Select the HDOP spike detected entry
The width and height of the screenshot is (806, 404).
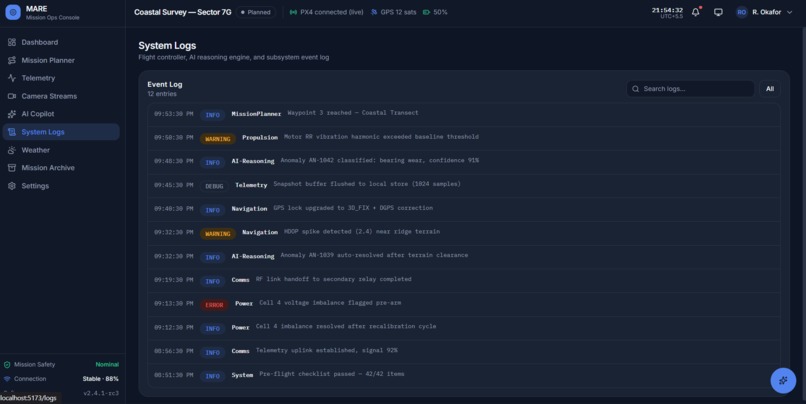[x=464, y=232]
